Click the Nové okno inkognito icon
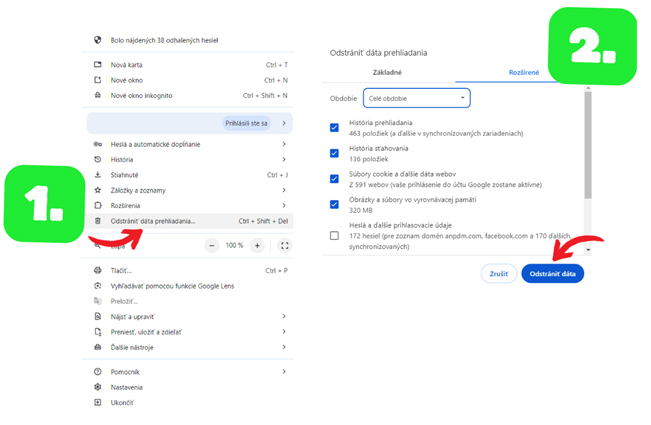This screenshot has height=425, width=651. click(97, 95)
